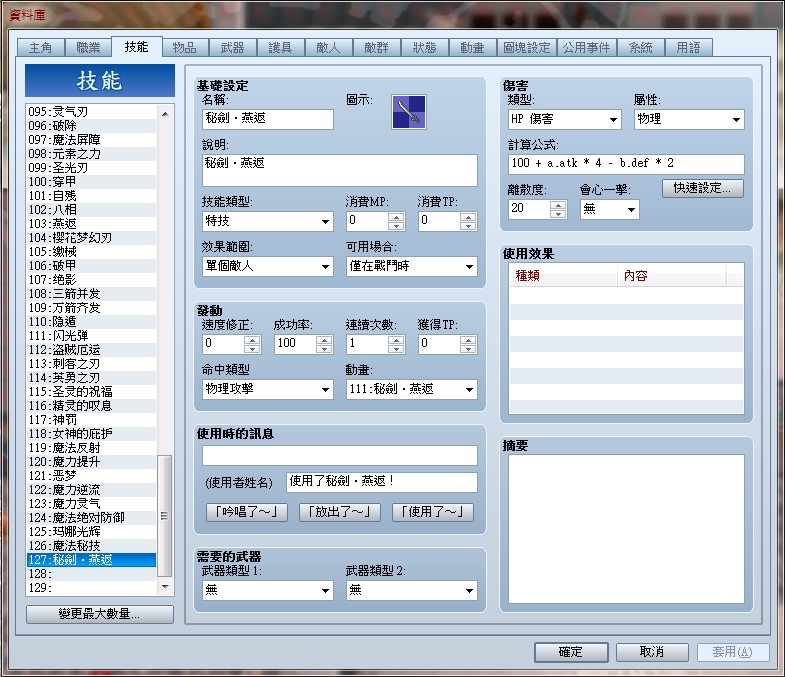Click the skill list scroll-down arrow
This screenshot has height=677, width=785.
pyautogui.click(x=165, y=586)
